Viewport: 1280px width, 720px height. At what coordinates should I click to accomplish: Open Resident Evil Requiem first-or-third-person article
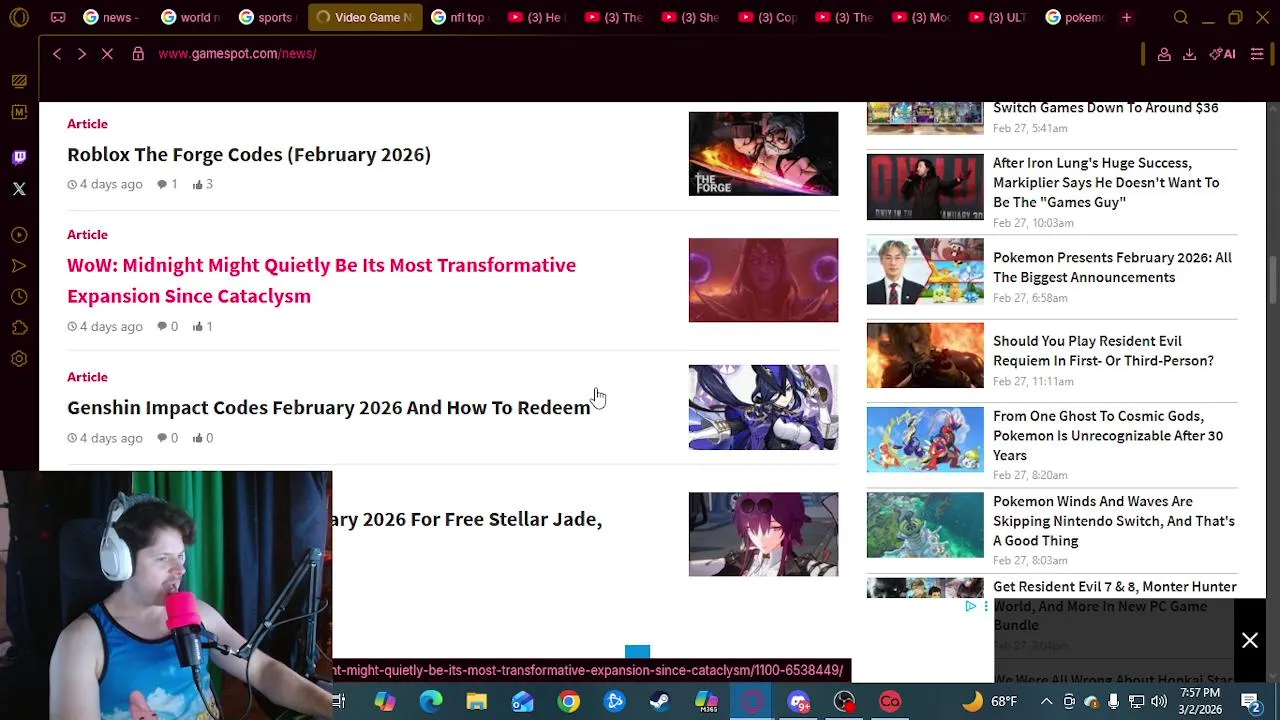pyautogui.click(x=1103, y=351)
